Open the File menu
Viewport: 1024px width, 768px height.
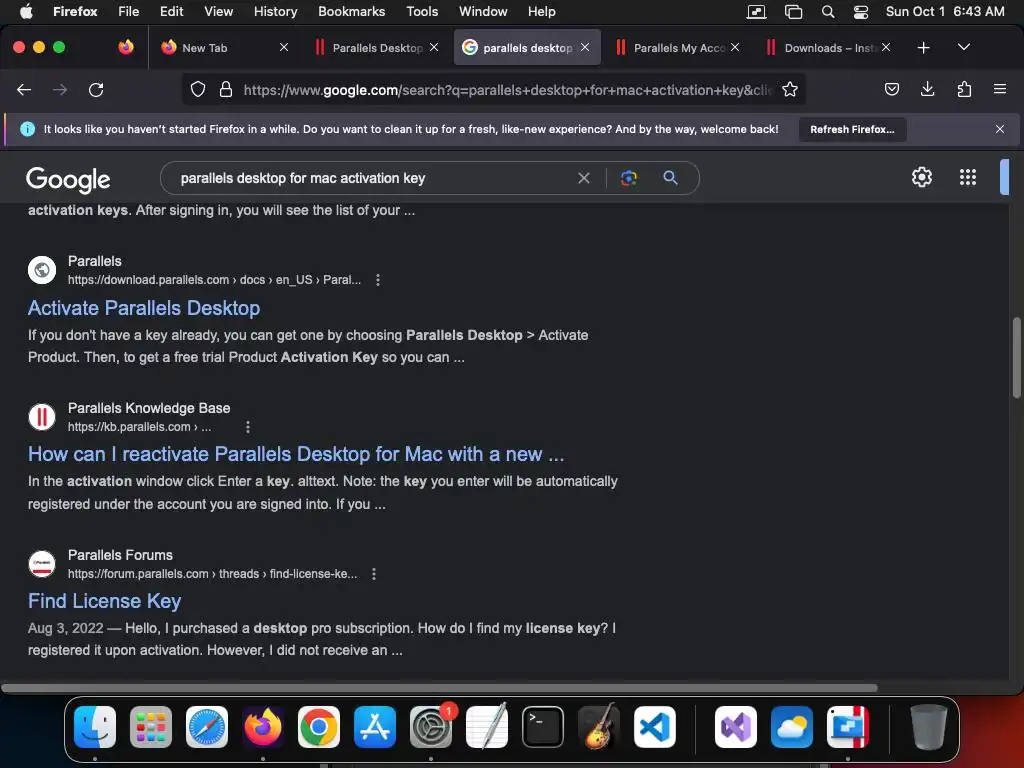[129, 12]
